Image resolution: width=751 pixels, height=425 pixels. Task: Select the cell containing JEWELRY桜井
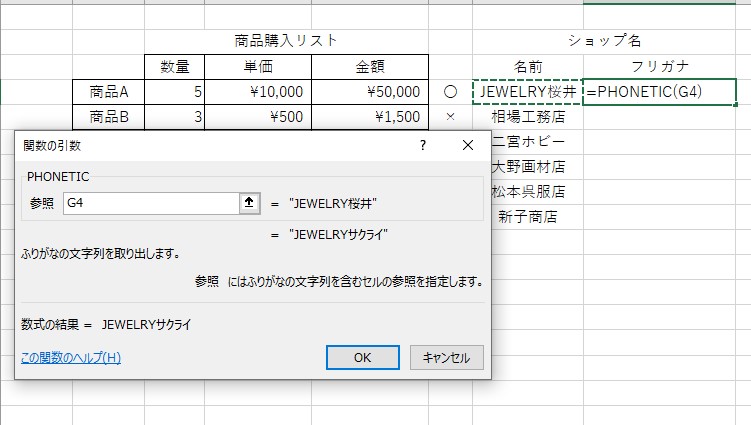pos(527,92)
